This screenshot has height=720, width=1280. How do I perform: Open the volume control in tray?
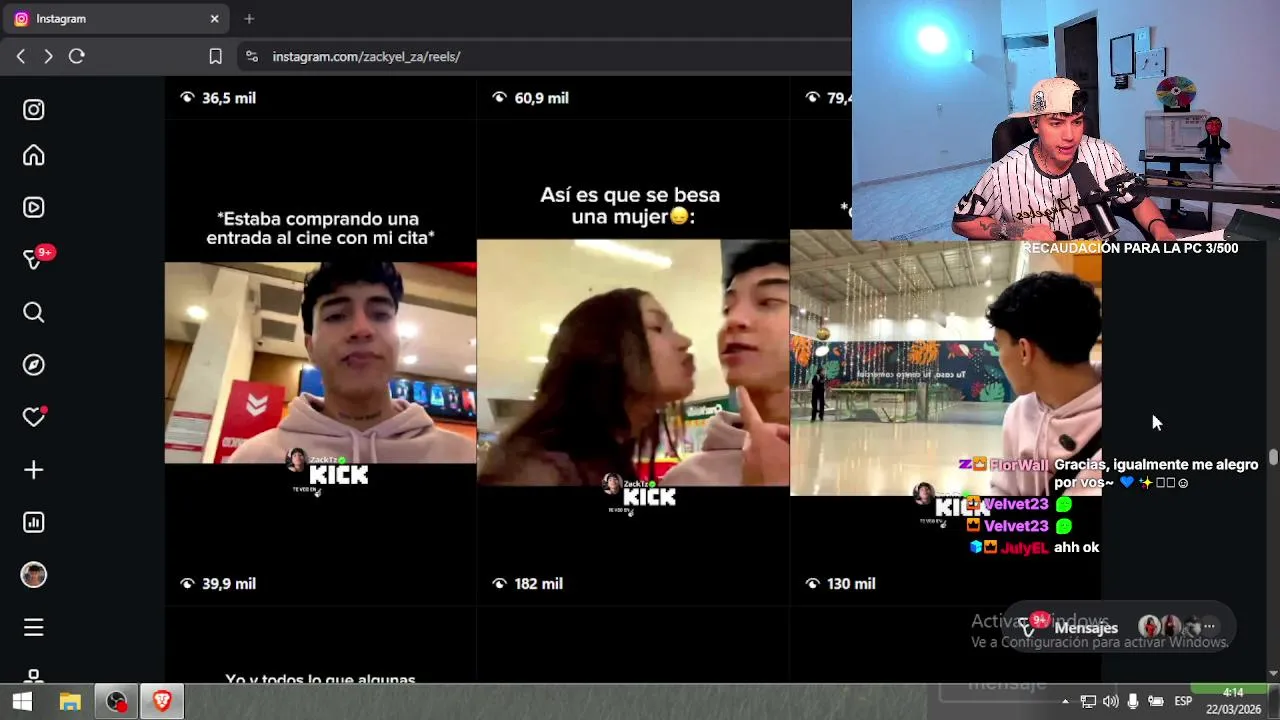[x=1110, y=702]
